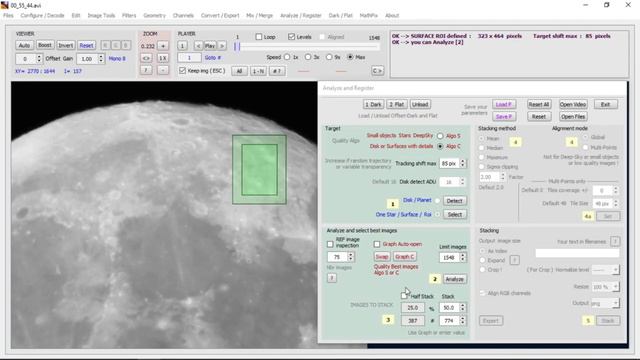Toggle the Levels checkbox
The image size is (640, 360).
[291, 37]
